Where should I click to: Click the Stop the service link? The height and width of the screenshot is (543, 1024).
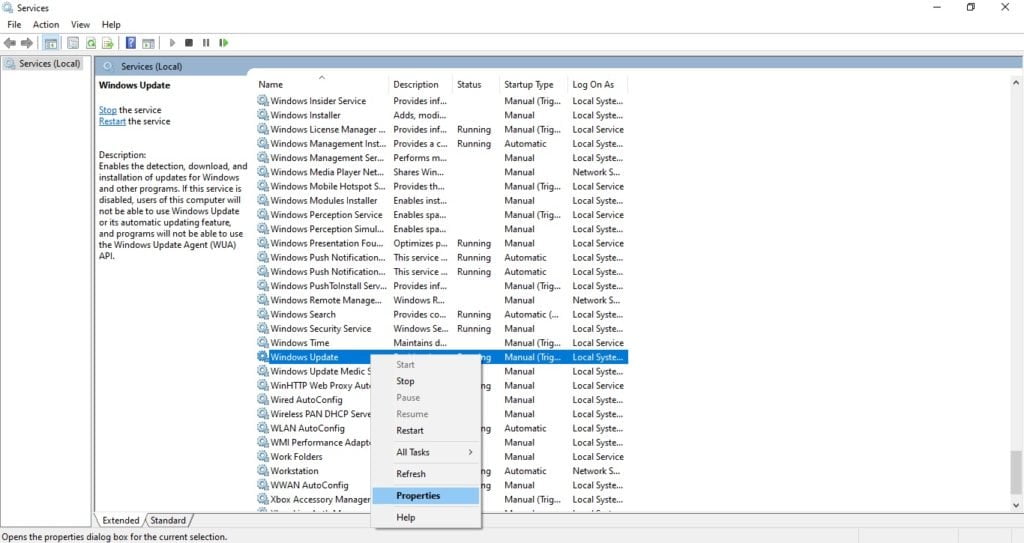tap(108, 110)
